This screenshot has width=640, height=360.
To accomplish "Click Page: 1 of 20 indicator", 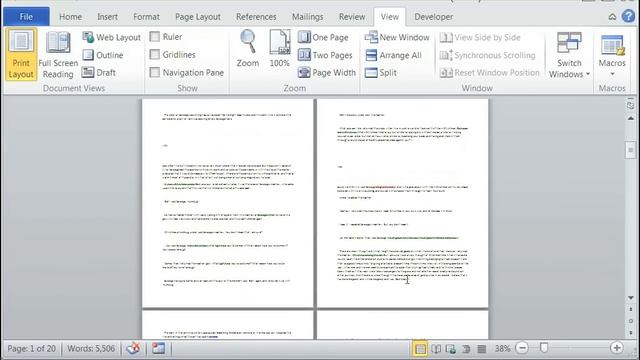I will (x=31, y=349).
